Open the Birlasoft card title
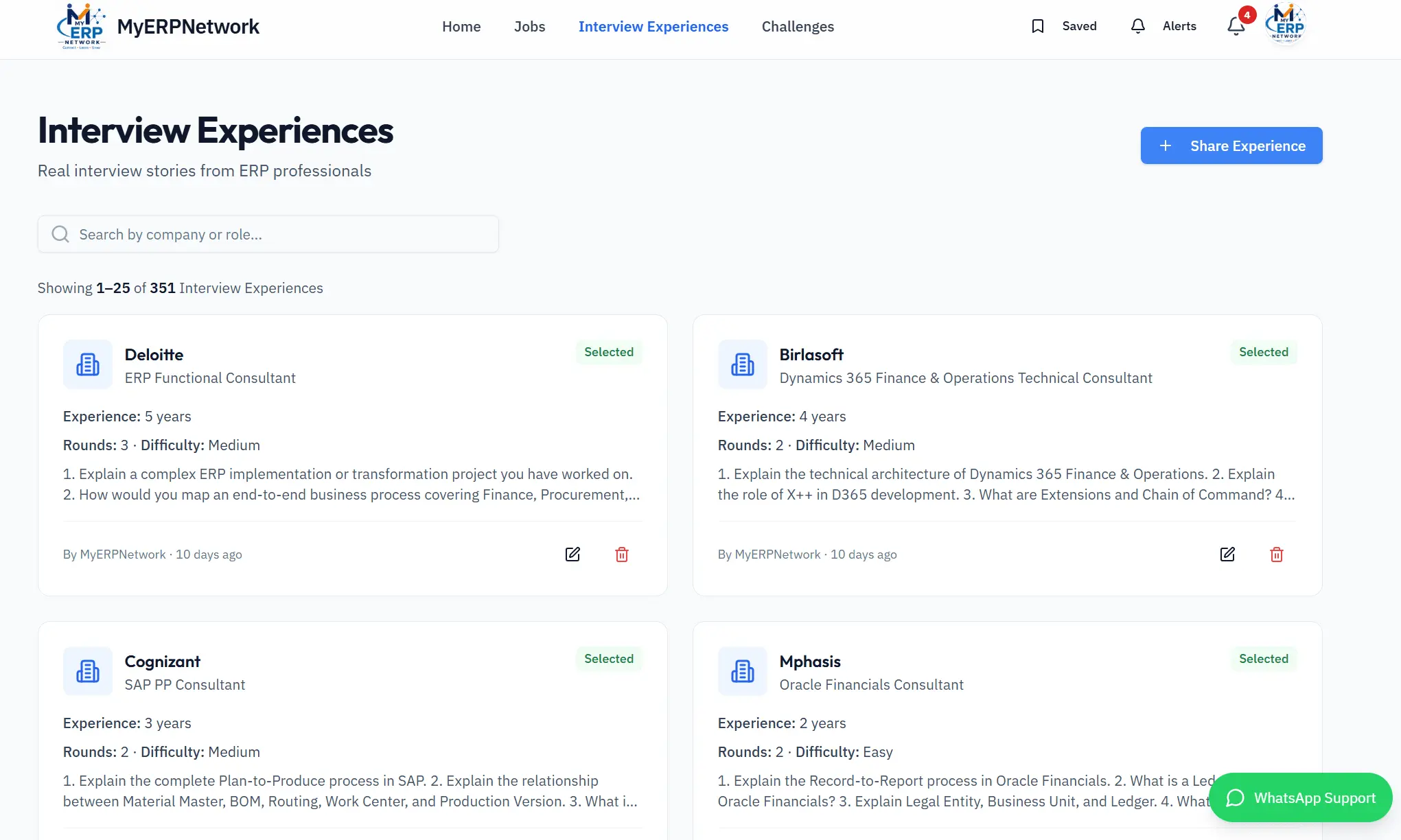The width and height of the screenshot is (1401, 840). click(x=811, y=355)
